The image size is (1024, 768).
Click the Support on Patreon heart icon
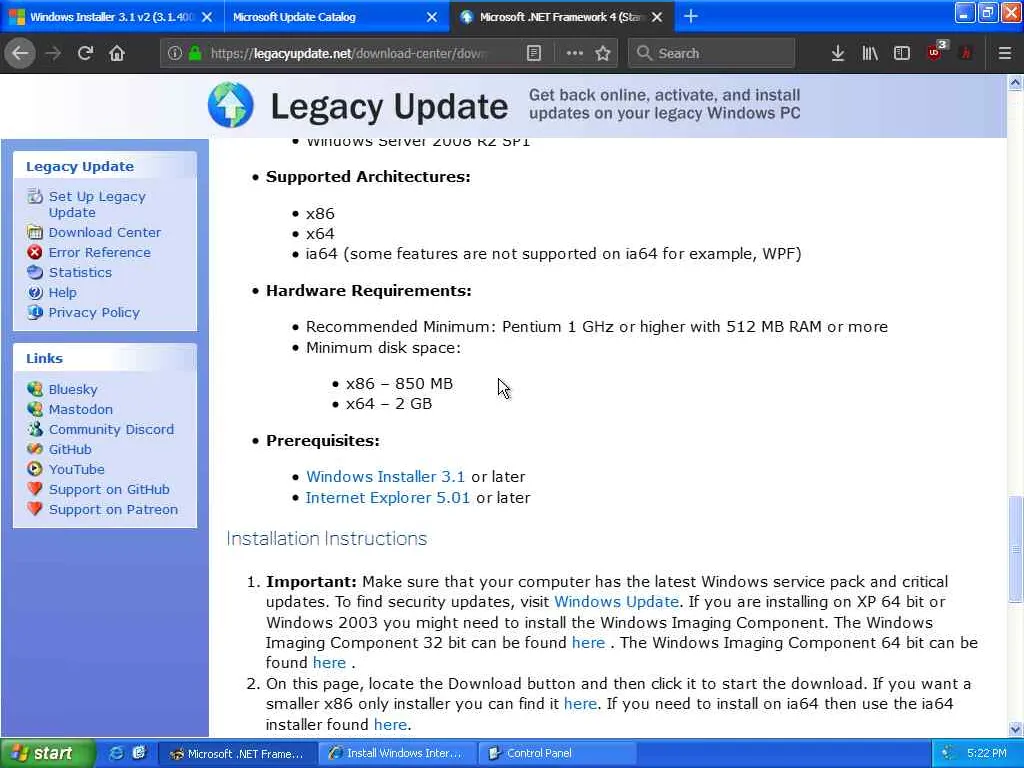[35, 509]
